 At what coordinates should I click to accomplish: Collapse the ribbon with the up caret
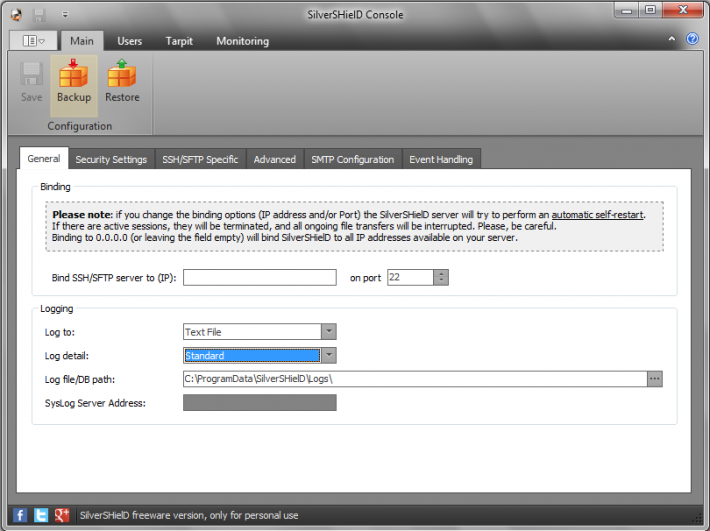[x=672, y=39]
